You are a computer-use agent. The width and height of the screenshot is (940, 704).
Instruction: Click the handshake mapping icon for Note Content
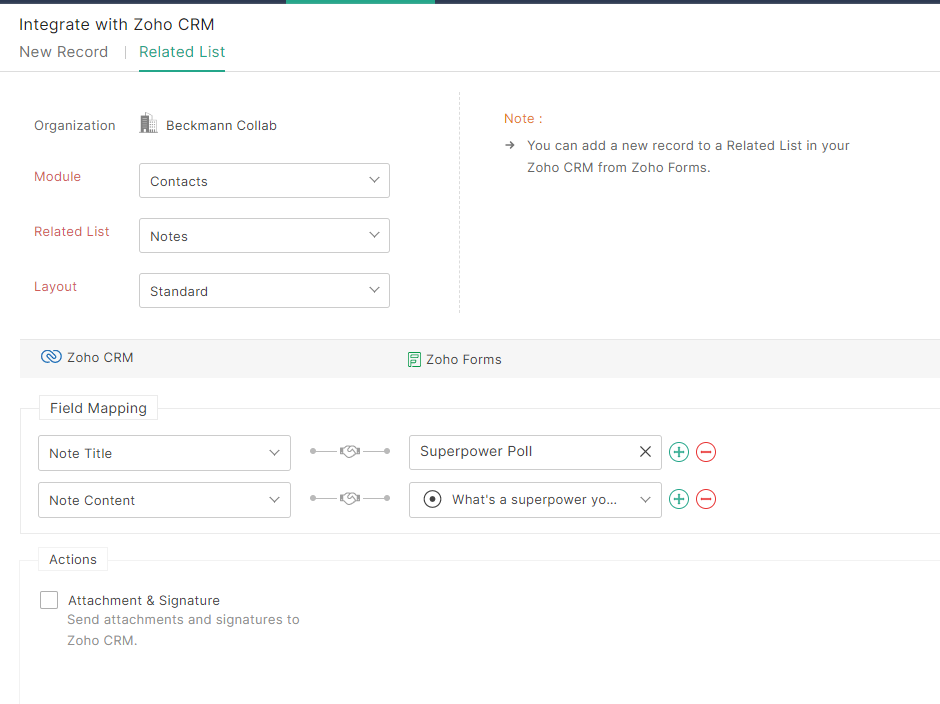350,498
